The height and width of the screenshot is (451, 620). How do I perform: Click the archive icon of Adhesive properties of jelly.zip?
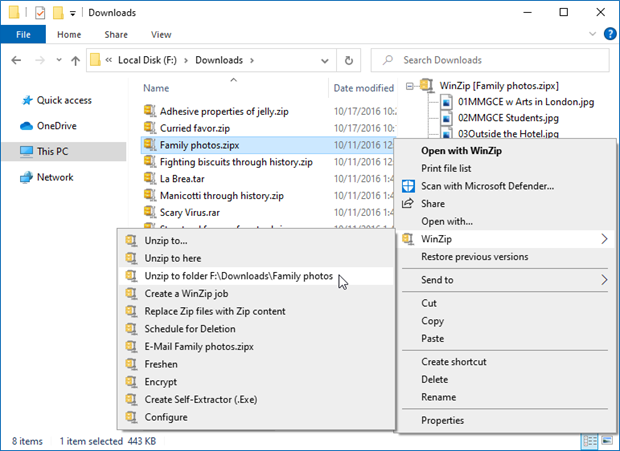[x=149, y=111]
